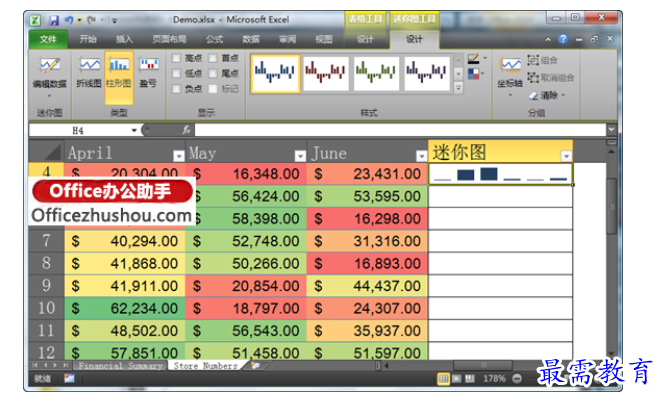Select the cell containing 16,893.00
661x403 pixels.
pos(367,263)
